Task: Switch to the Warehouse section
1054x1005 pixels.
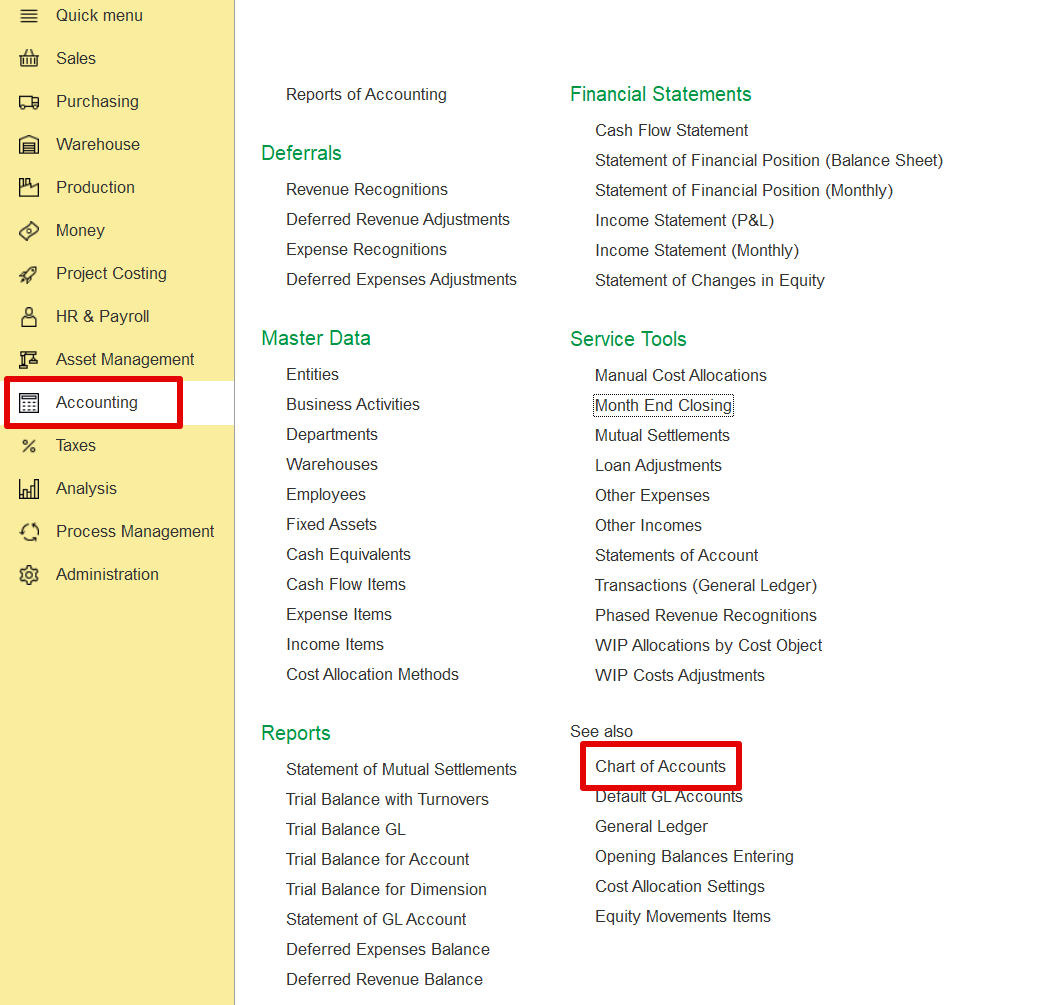Action: point(98,145)
